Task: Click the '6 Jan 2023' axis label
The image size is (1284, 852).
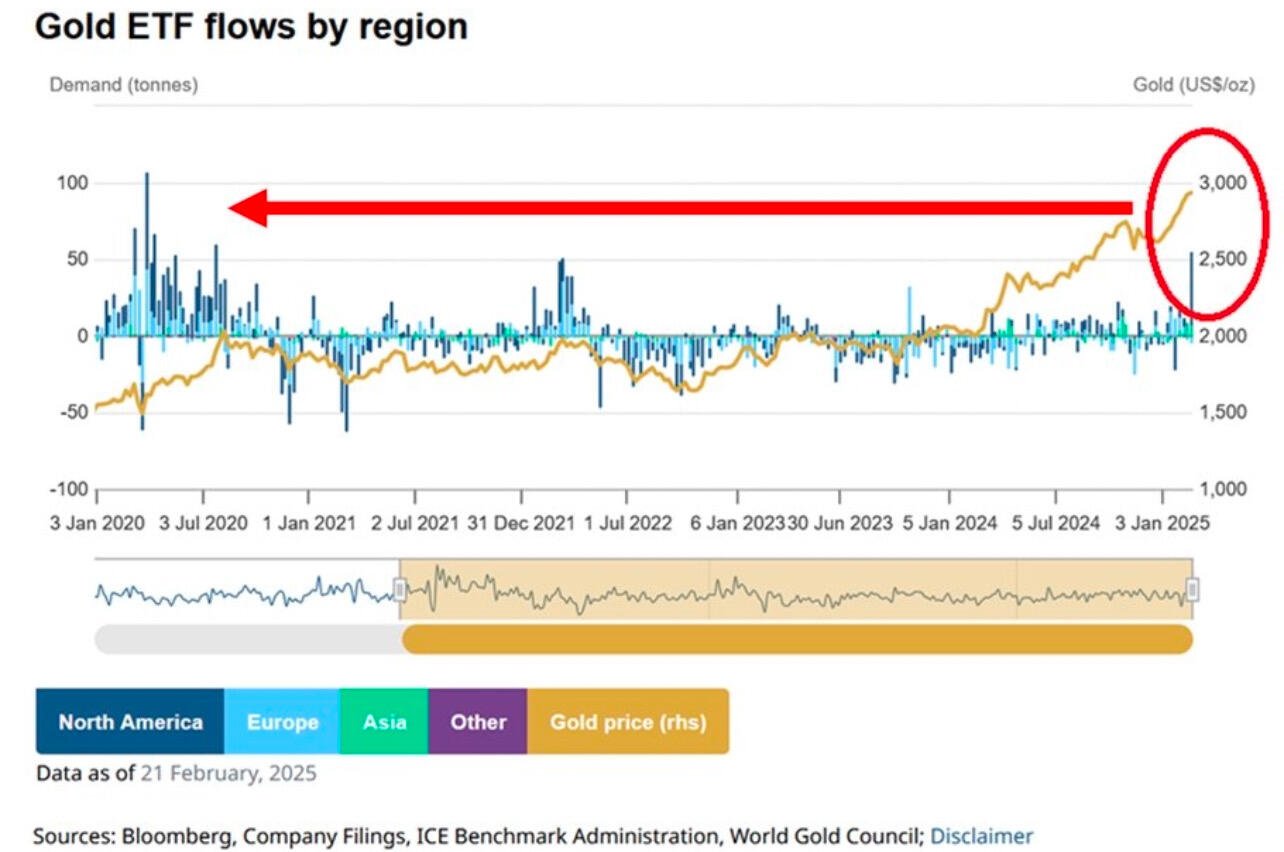Action: pyautogui.click(x=737, y=523)
